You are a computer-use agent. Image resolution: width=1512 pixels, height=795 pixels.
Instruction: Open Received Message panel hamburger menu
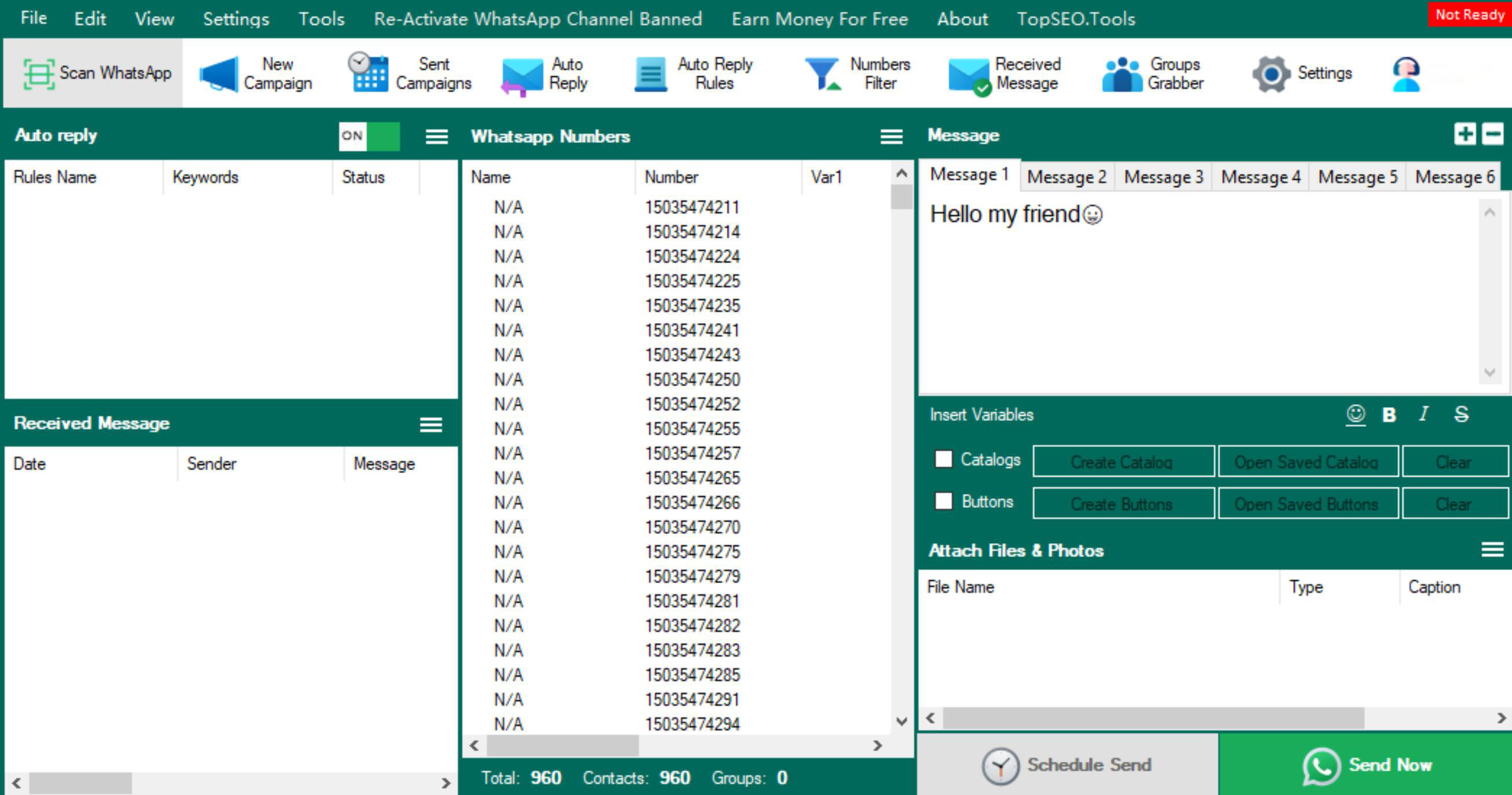[431, 424]
